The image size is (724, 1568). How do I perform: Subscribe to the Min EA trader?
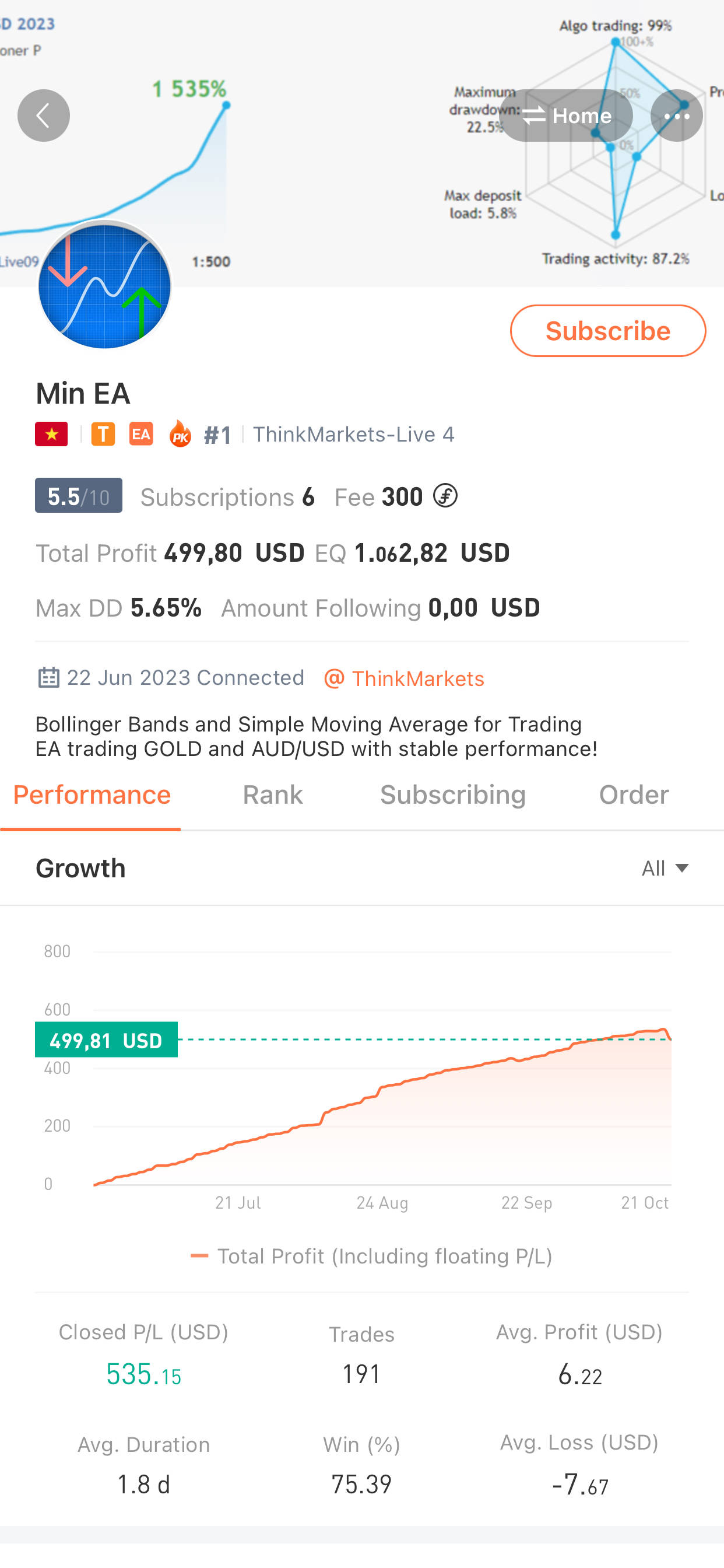pyautogui.click(x=607, y=331)
